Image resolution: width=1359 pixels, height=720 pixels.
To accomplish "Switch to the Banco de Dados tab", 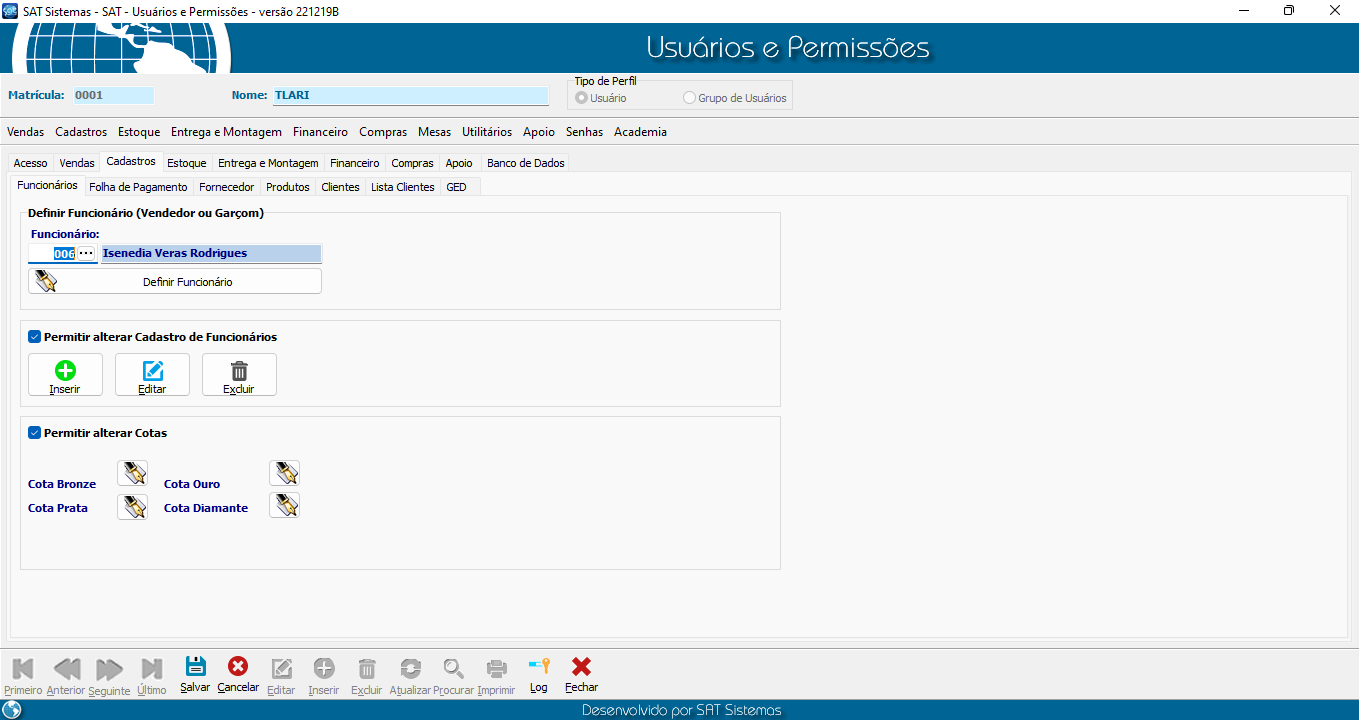I will click(x=525, y=163).
